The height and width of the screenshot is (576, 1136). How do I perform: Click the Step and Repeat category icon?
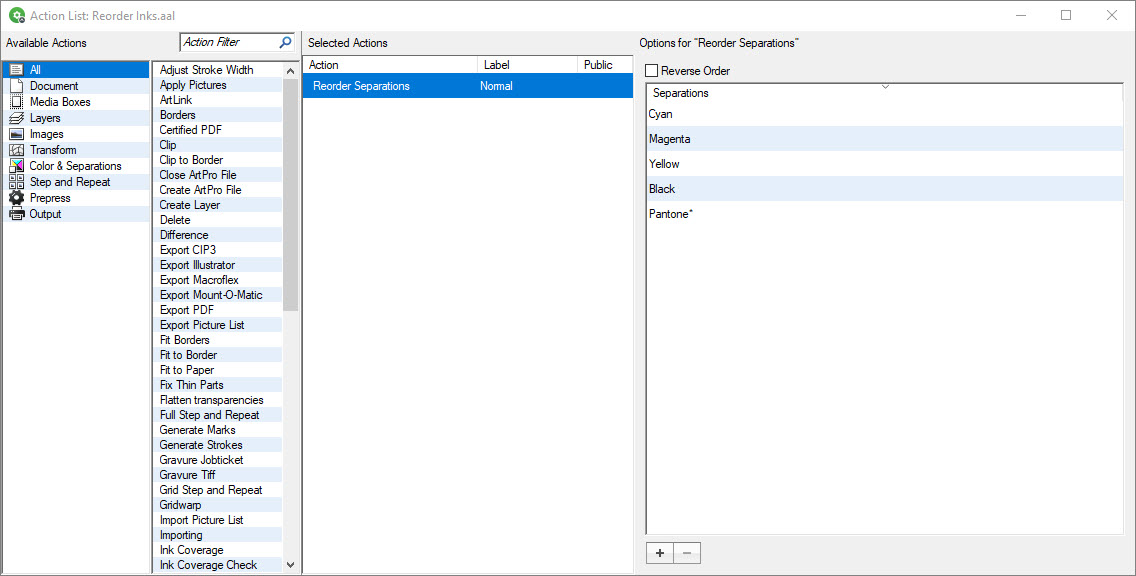[x=16, y=182]
